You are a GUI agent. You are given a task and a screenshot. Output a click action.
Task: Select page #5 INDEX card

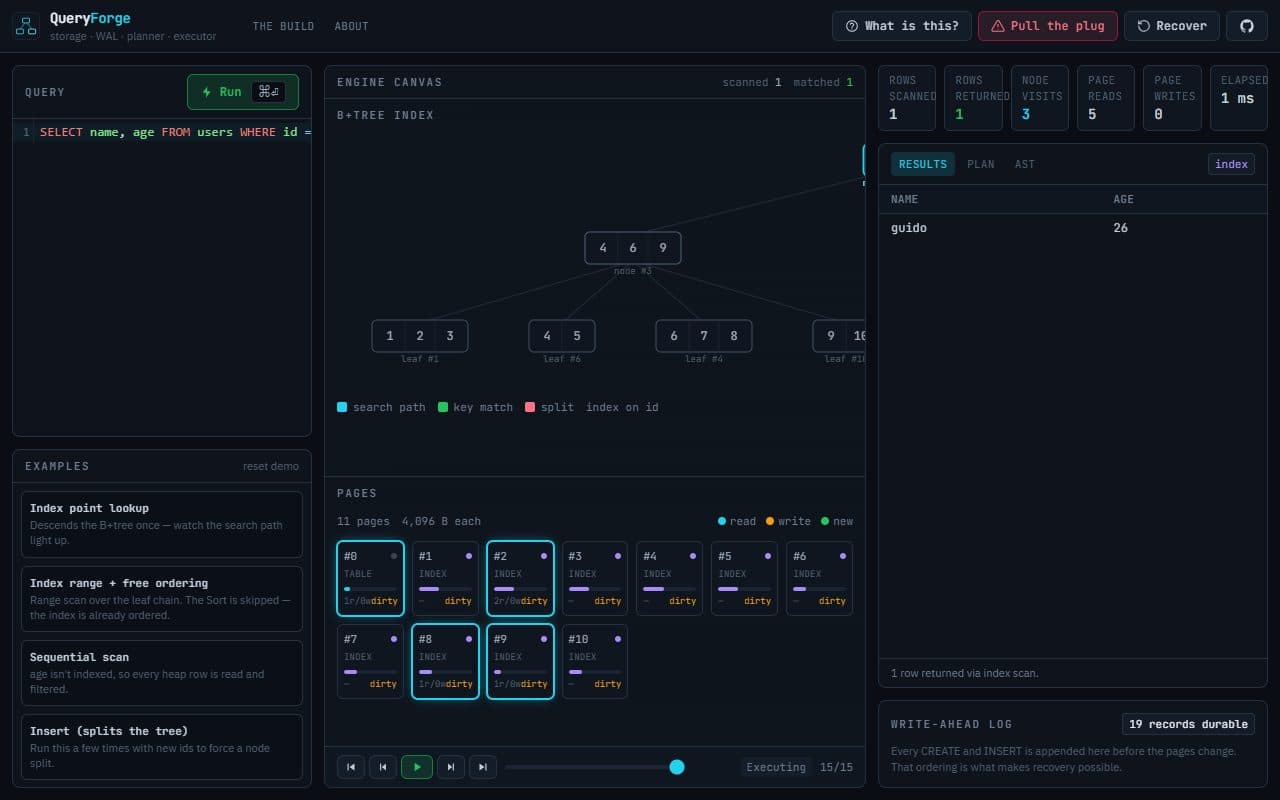(x=744, y=578)
